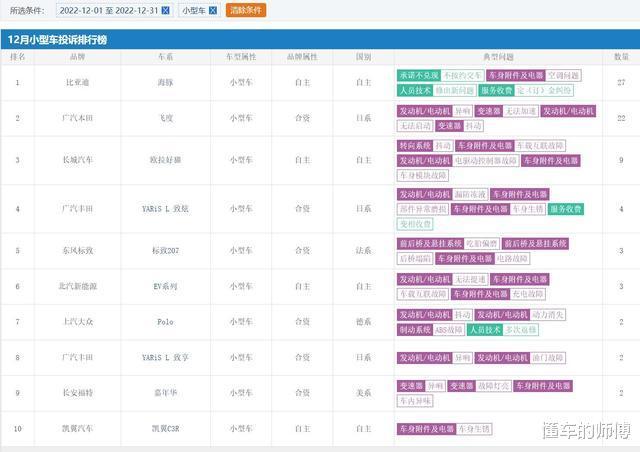640x452 pixels.
Task: Click the 故障灯亮 issue tag
Action: click(x=493, y=386)
